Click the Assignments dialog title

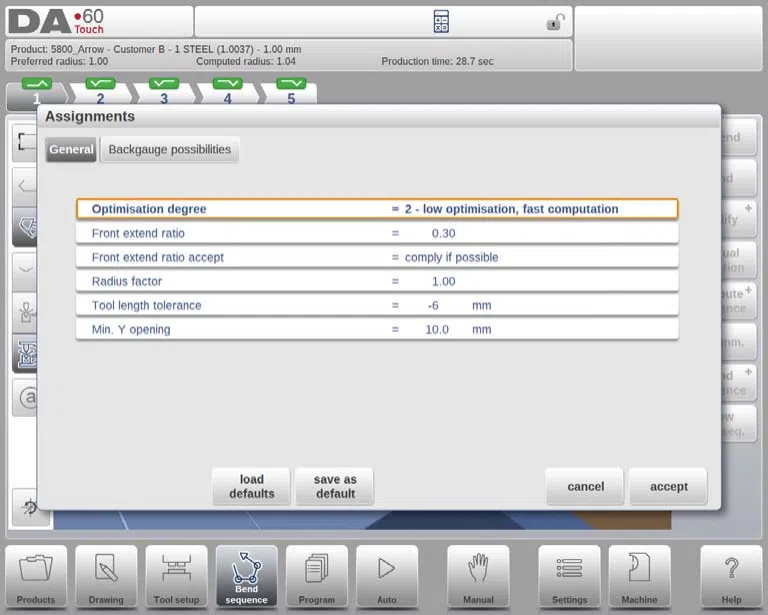click(x=90, y=116)
